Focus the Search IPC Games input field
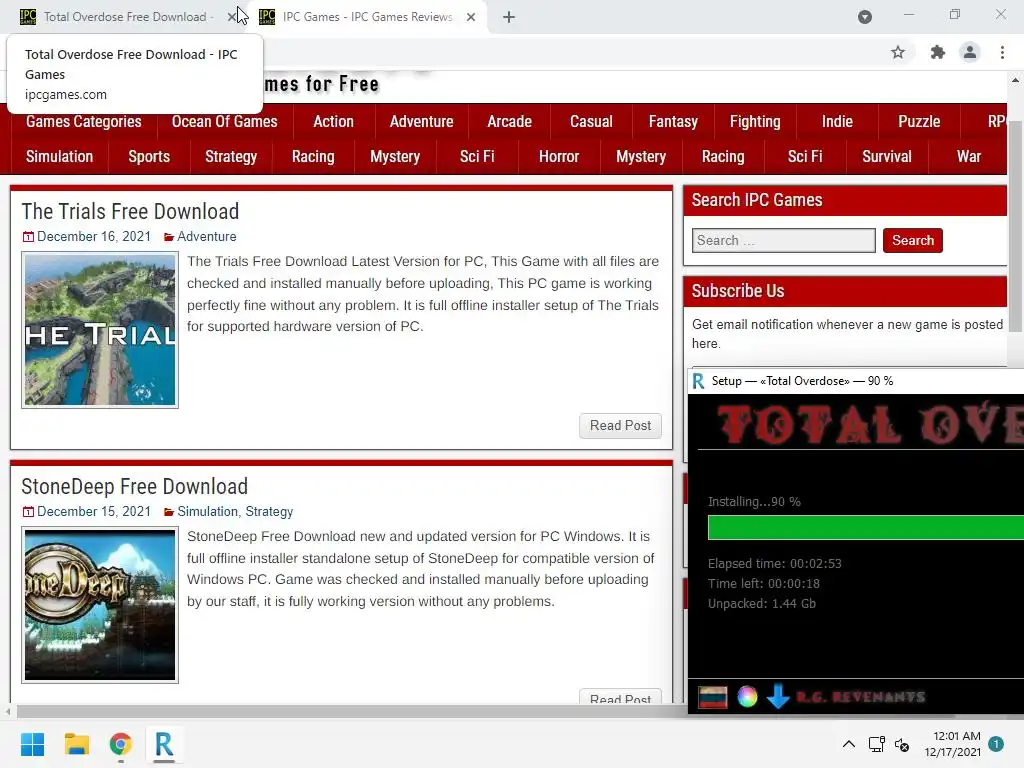 (784, 240)
